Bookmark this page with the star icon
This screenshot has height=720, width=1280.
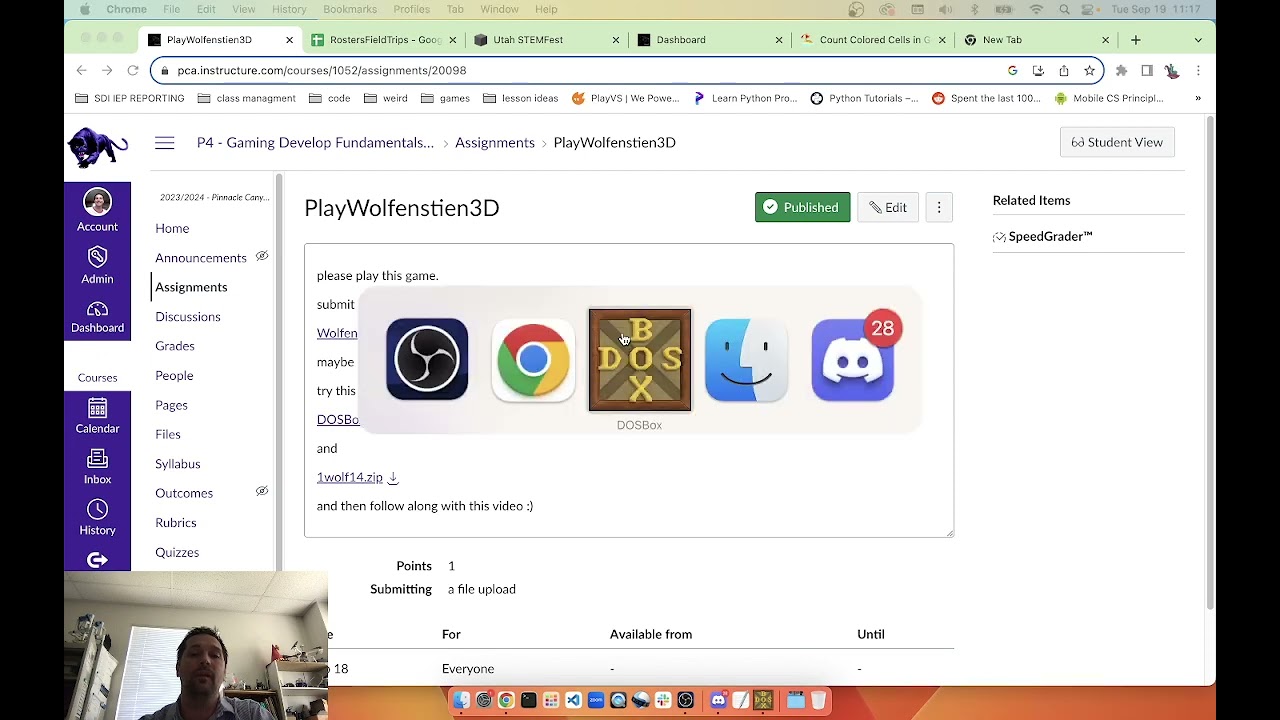click(x=1089, y=70)
